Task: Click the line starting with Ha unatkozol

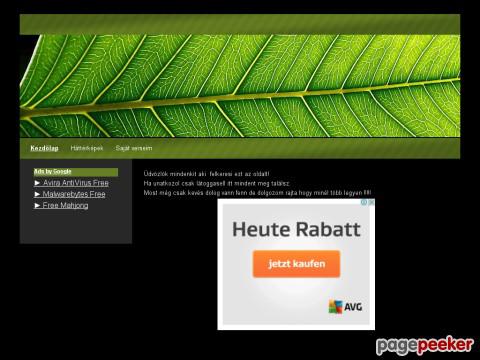Action: (217, 183)
